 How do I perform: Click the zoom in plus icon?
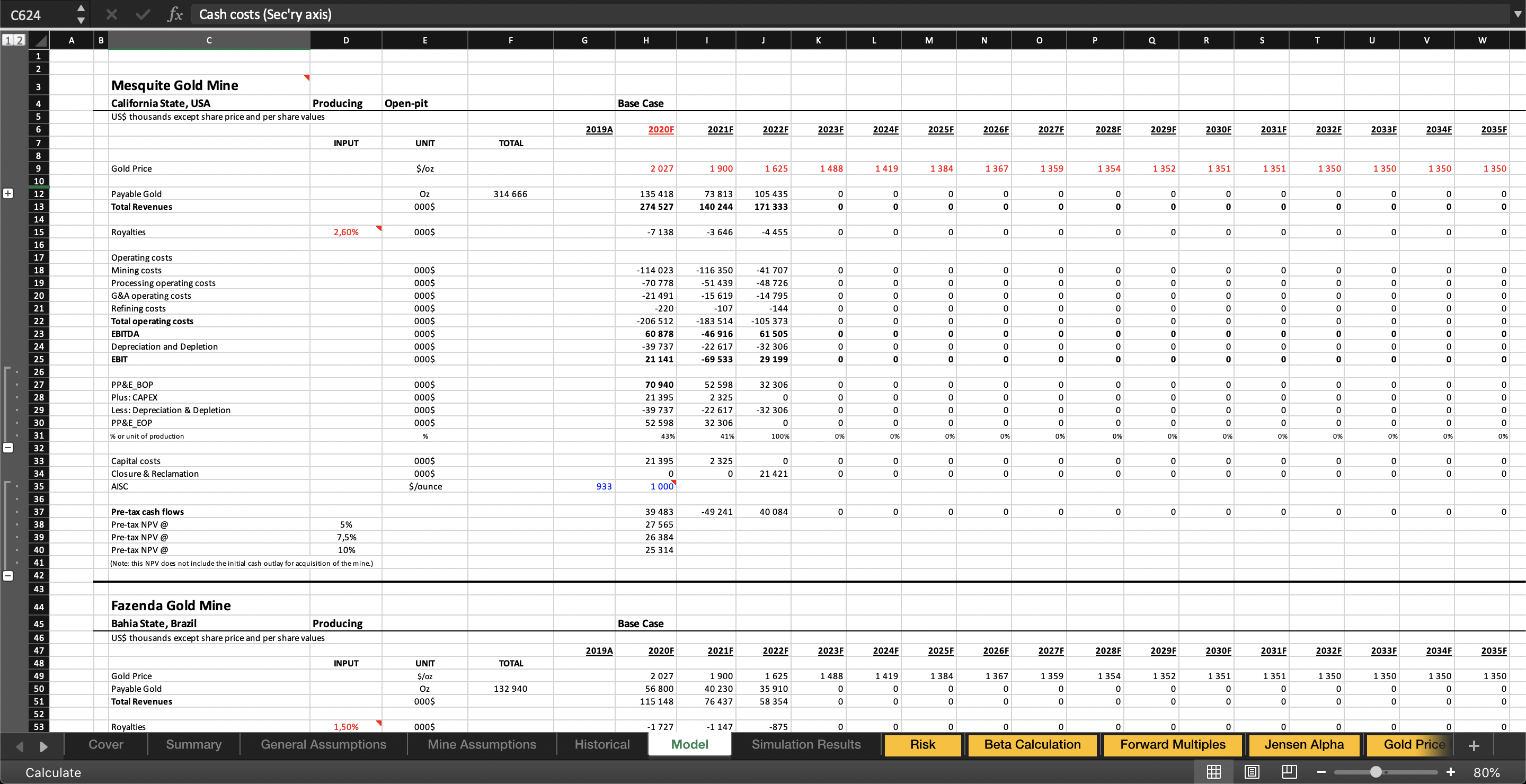coord(1450,772)
